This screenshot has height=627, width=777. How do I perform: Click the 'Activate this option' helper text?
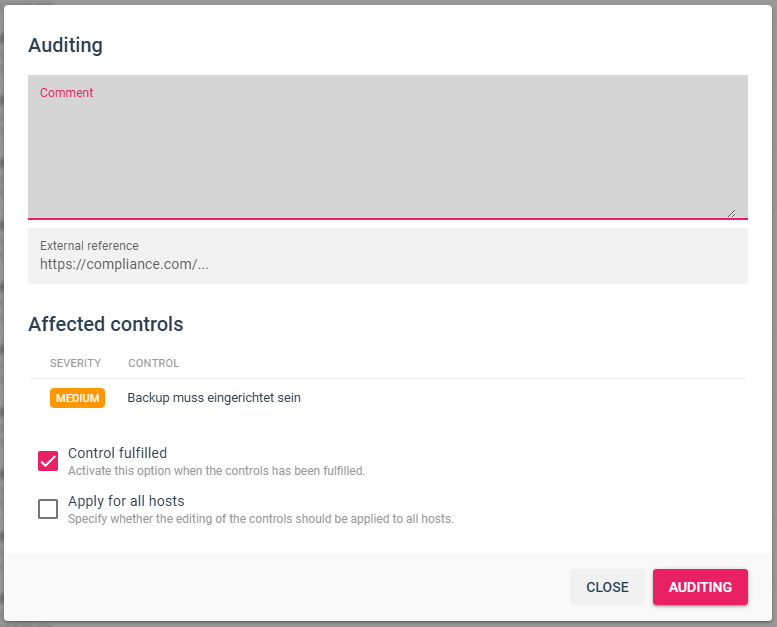[x=216, y=471]
